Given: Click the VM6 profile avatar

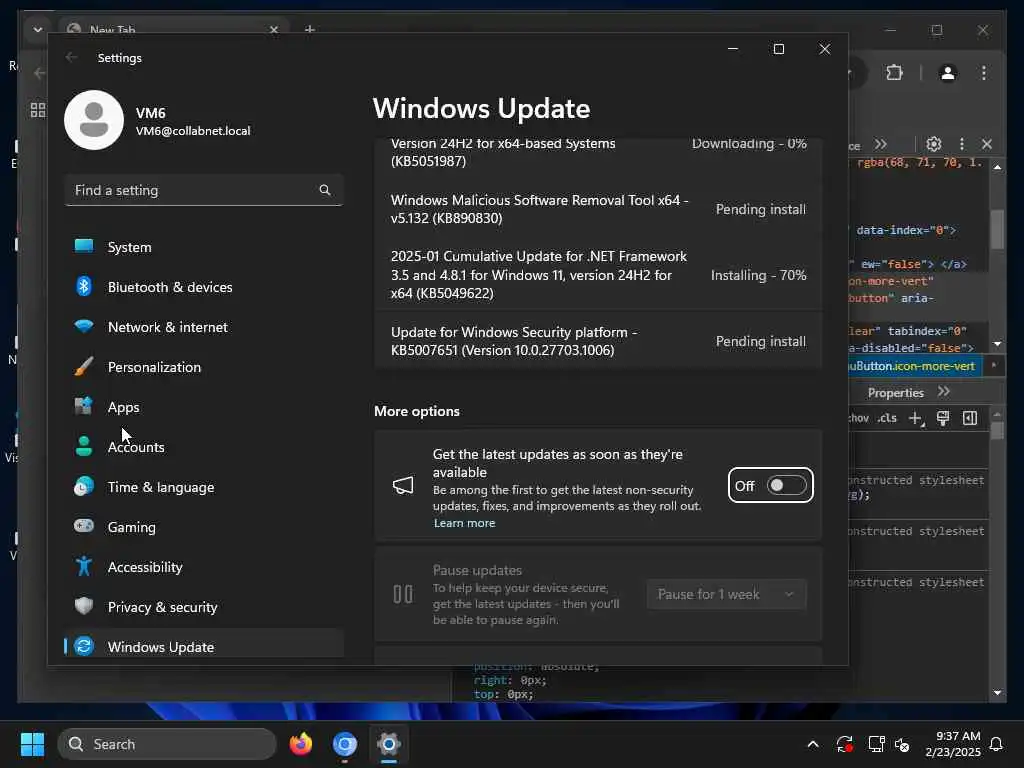Looking at the screenshot, I should click(94, 120).
